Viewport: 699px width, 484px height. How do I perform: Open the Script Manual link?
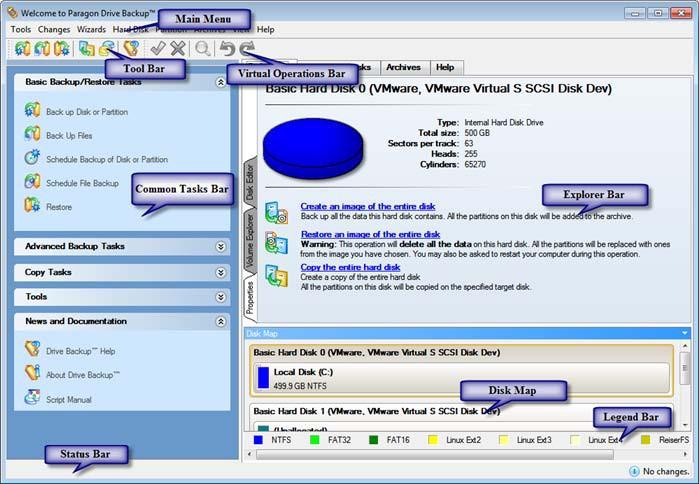click(x=69, y=400)
